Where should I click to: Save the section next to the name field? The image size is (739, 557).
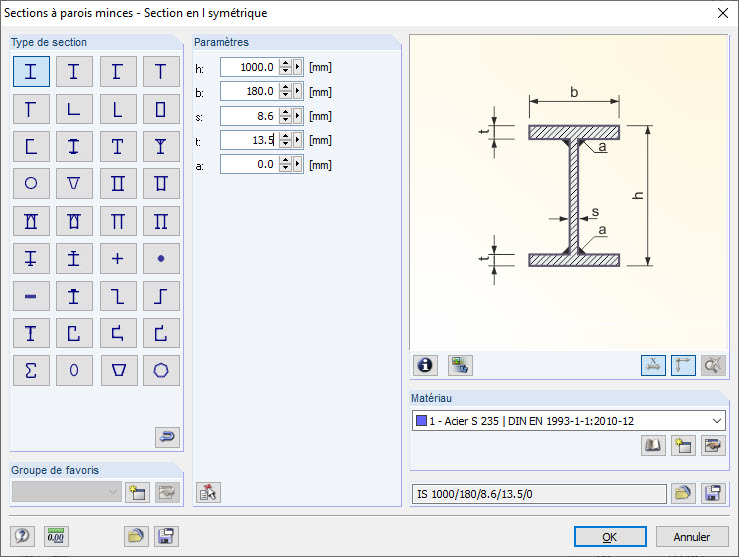(x=713, y=493)
